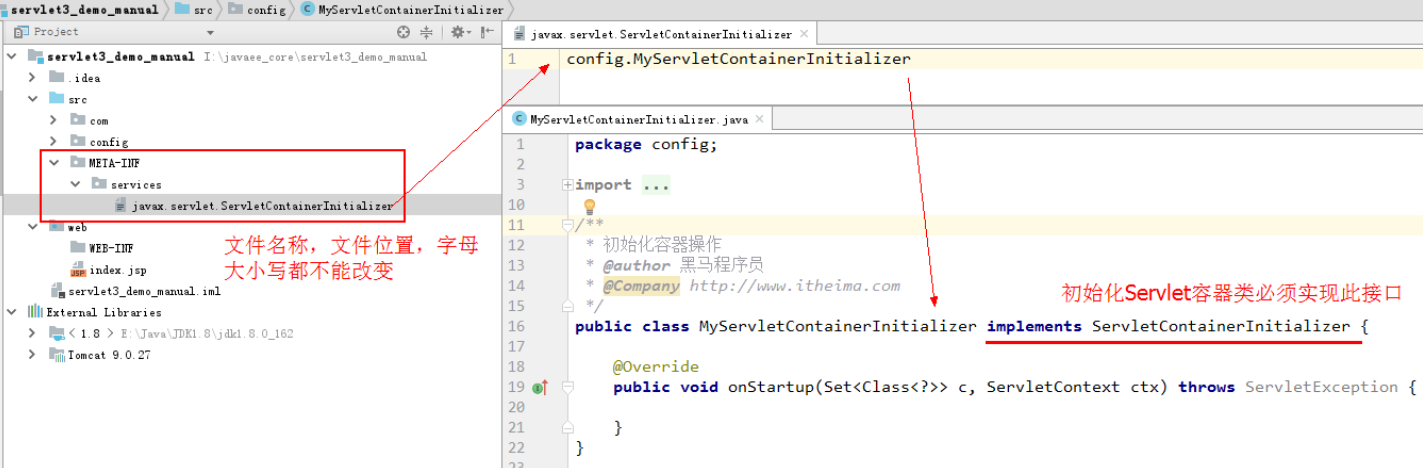
Task: Click the hide Project panel icon
Action: [488, 32]
